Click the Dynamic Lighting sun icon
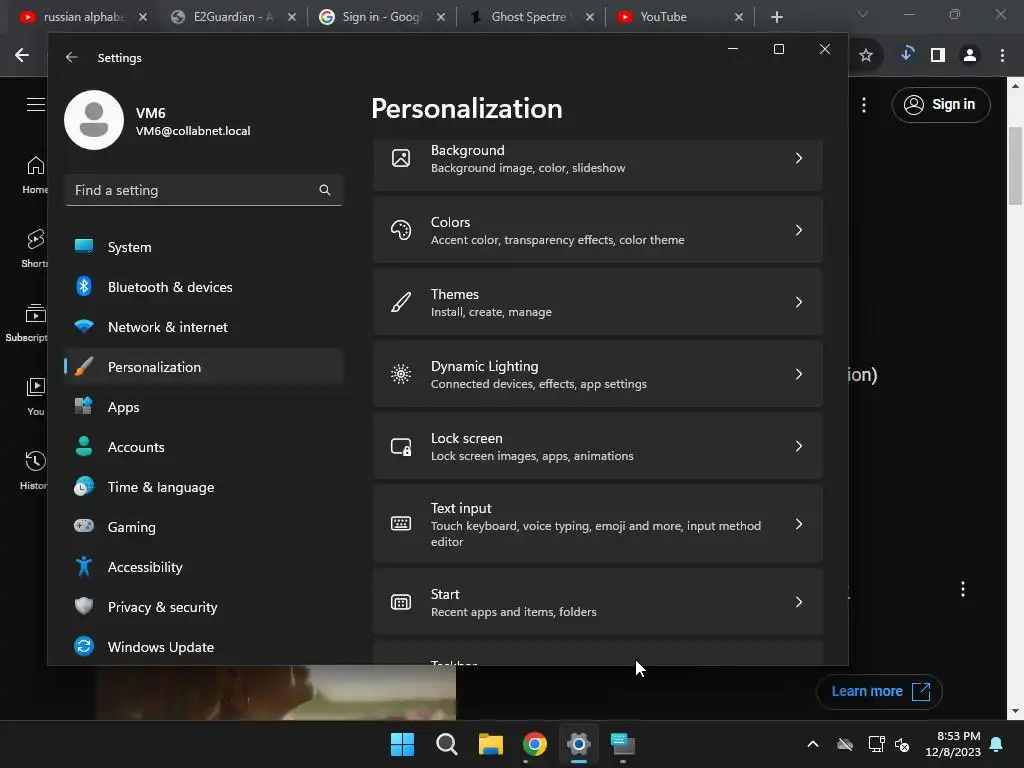The height and width of the screenshot is (768, 1024). click(x=401, y=374)
